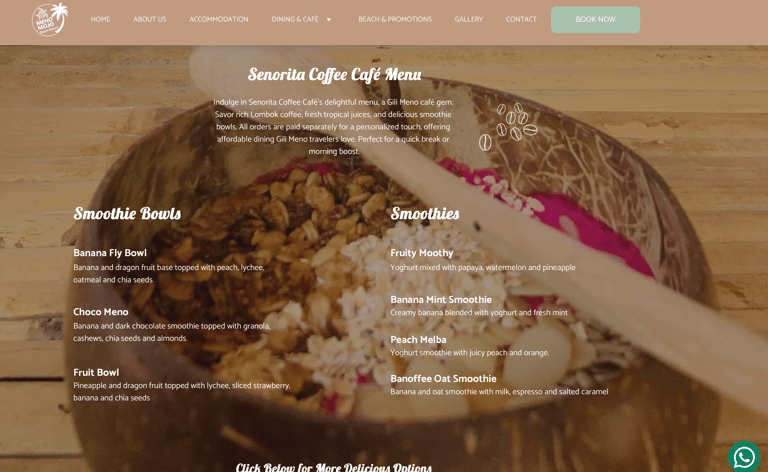Click the Book Now button

pyautogui.click(x=596, y=20)
